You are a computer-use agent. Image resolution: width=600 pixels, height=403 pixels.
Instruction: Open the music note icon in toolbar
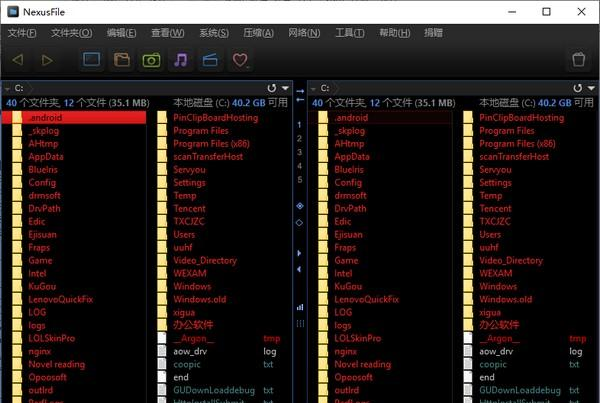tap(180, 60)
